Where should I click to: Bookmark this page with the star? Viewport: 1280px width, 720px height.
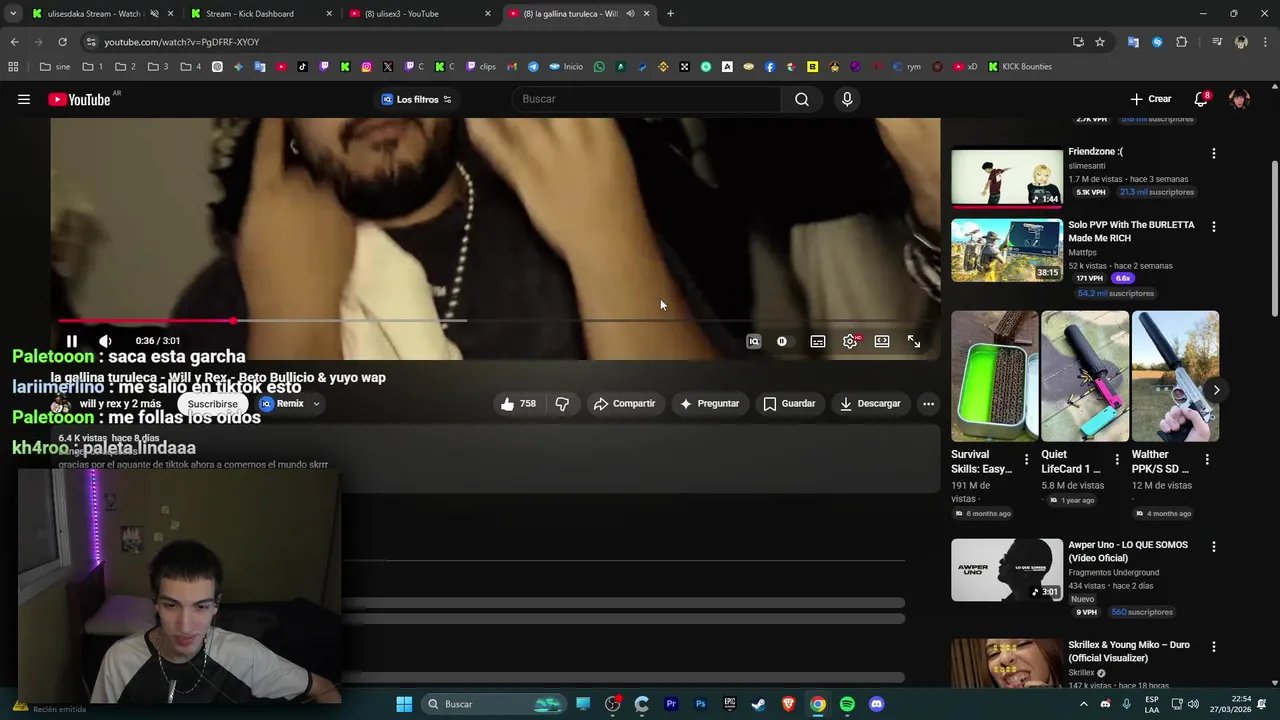tap(1100, 42)
